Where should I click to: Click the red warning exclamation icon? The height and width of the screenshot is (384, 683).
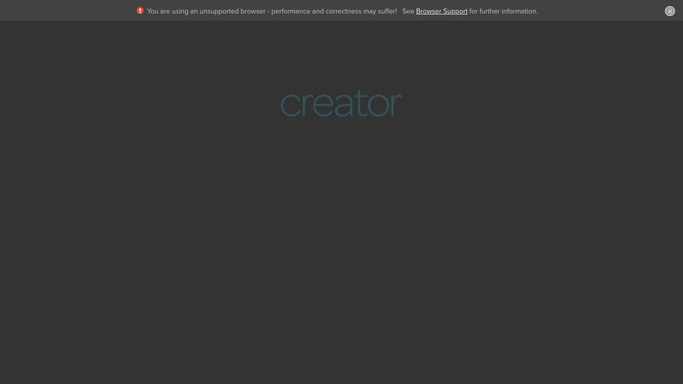tap(140, 11)
